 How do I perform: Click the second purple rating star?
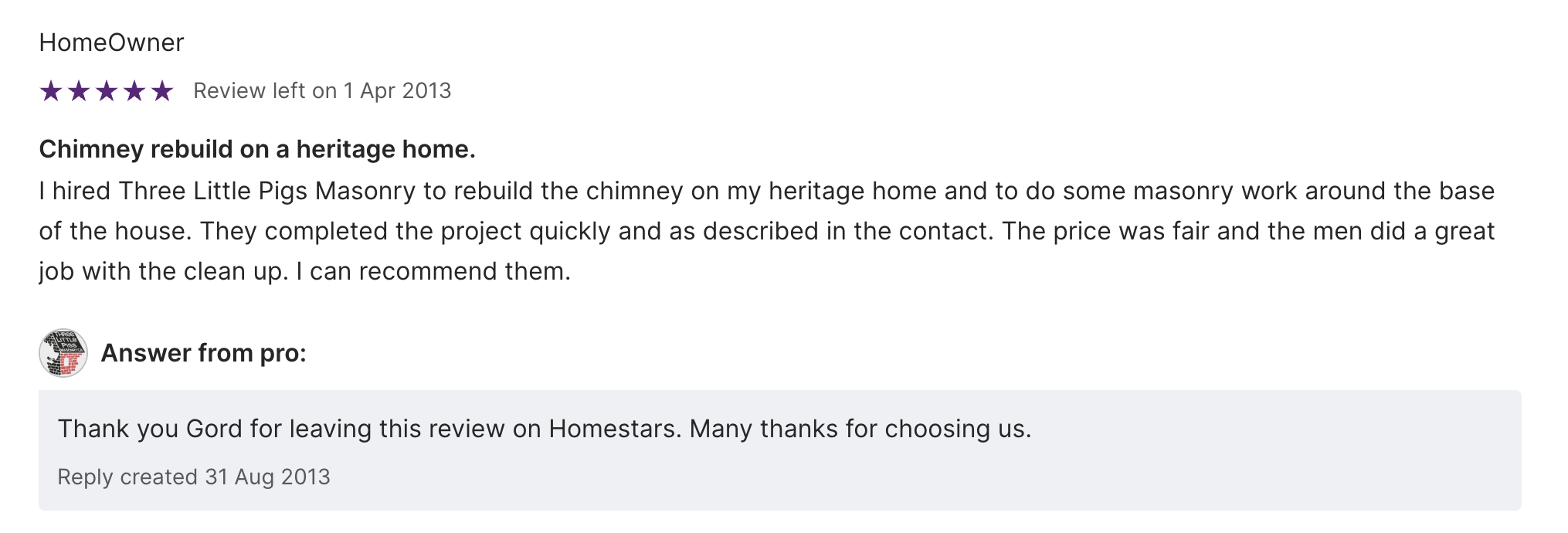point(79,91)
